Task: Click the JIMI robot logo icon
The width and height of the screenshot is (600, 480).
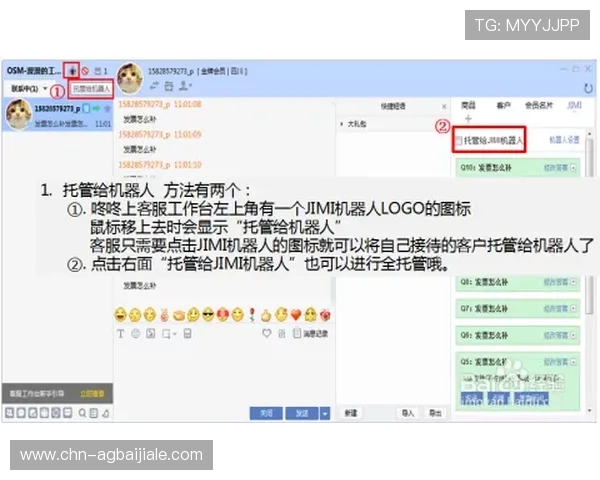Action: tap(72, 71)
